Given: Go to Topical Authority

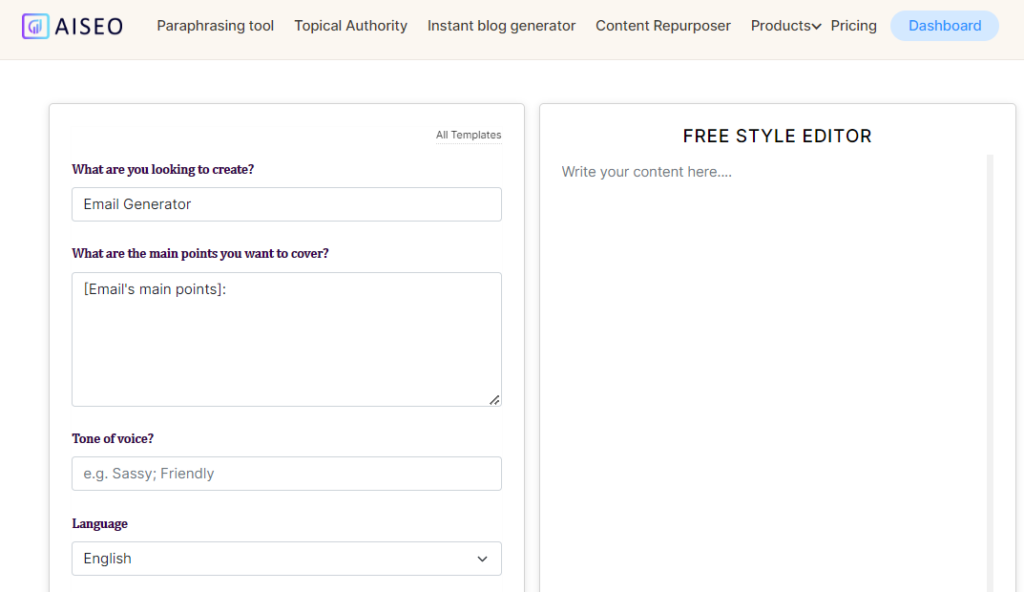Looking at the screenshot, I should tap(350, 26).
